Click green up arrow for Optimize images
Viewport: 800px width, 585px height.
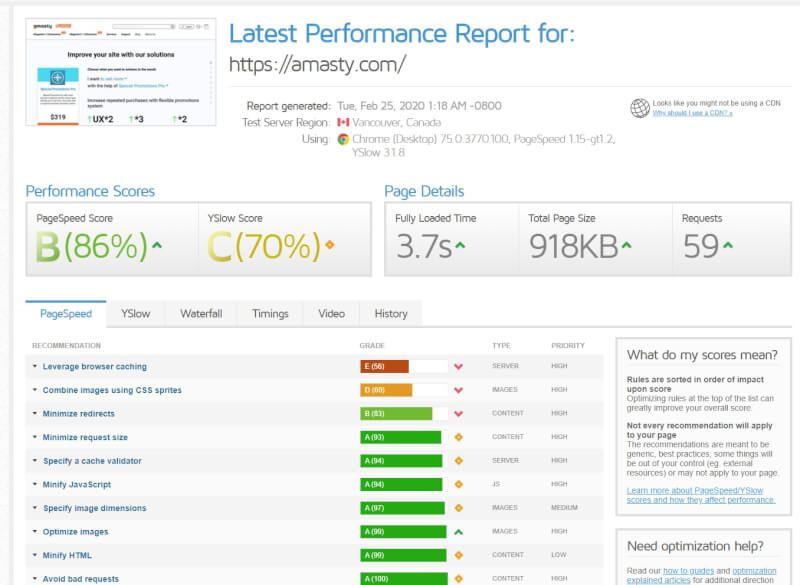click(458, 532)
